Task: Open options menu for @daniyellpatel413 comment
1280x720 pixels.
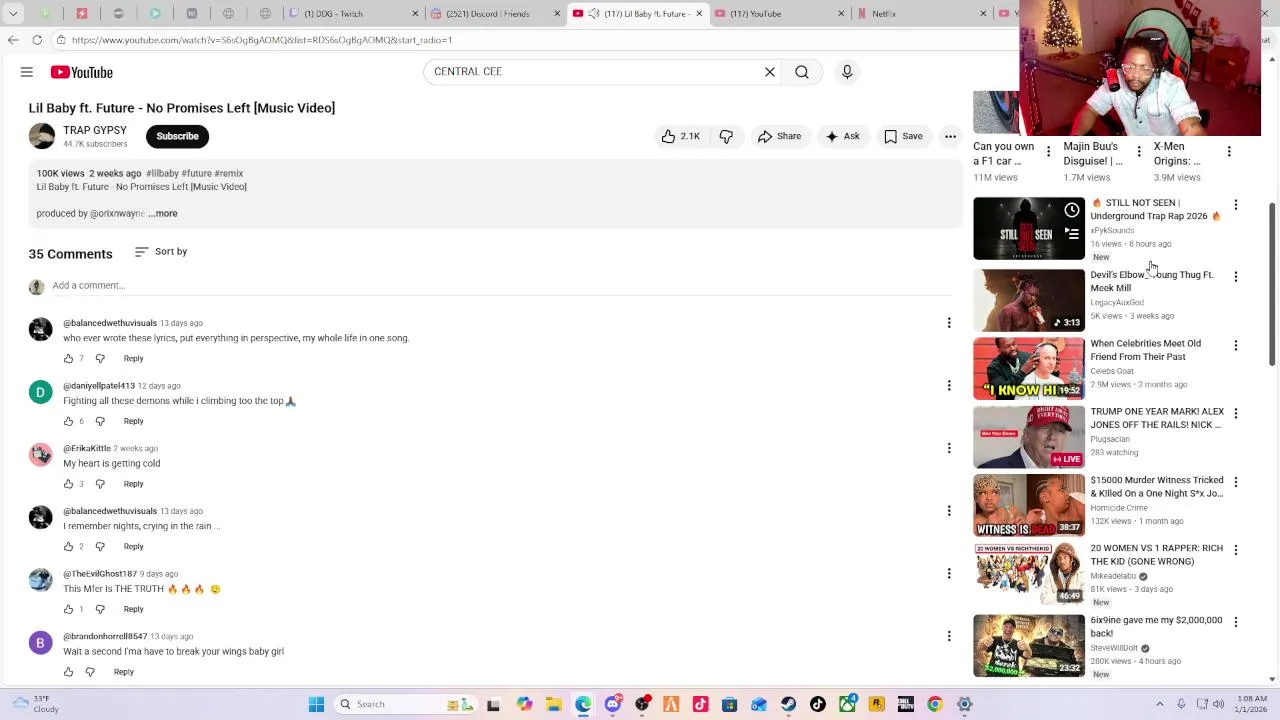Action: point(949,385)
